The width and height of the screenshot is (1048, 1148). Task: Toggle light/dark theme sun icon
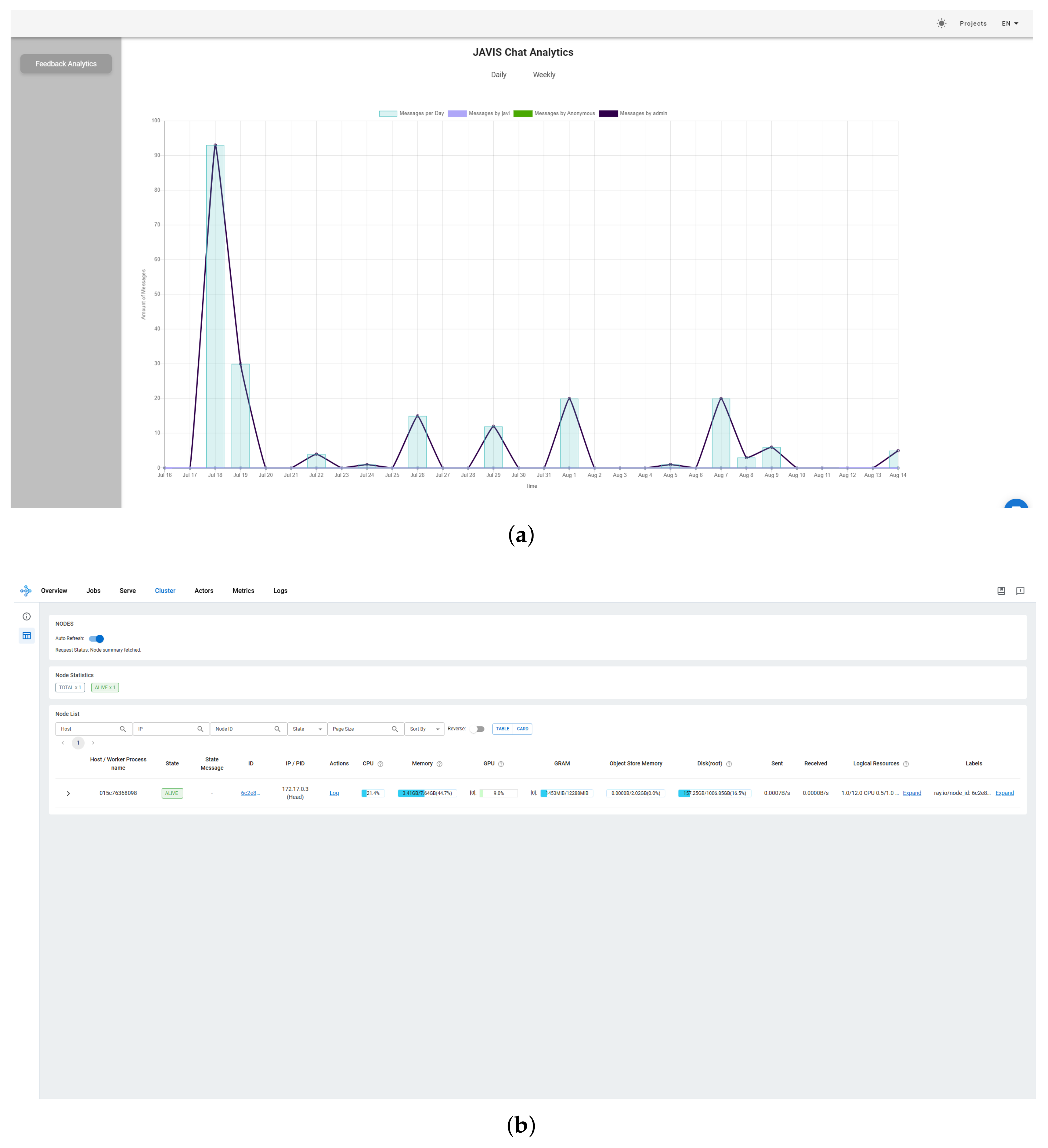click(x=942, y=23)
